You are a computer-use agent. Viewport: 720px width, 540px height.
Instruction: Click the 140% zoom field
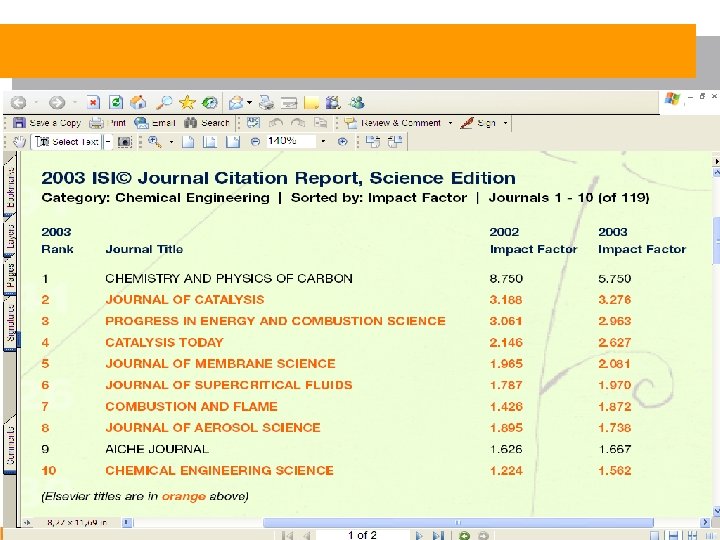click(x=291, y=141)
